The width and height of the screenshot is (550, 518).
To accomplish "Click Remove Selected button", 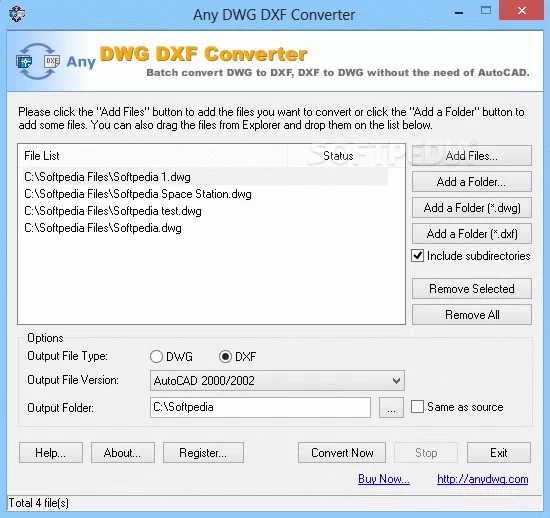I will (472, 289).
